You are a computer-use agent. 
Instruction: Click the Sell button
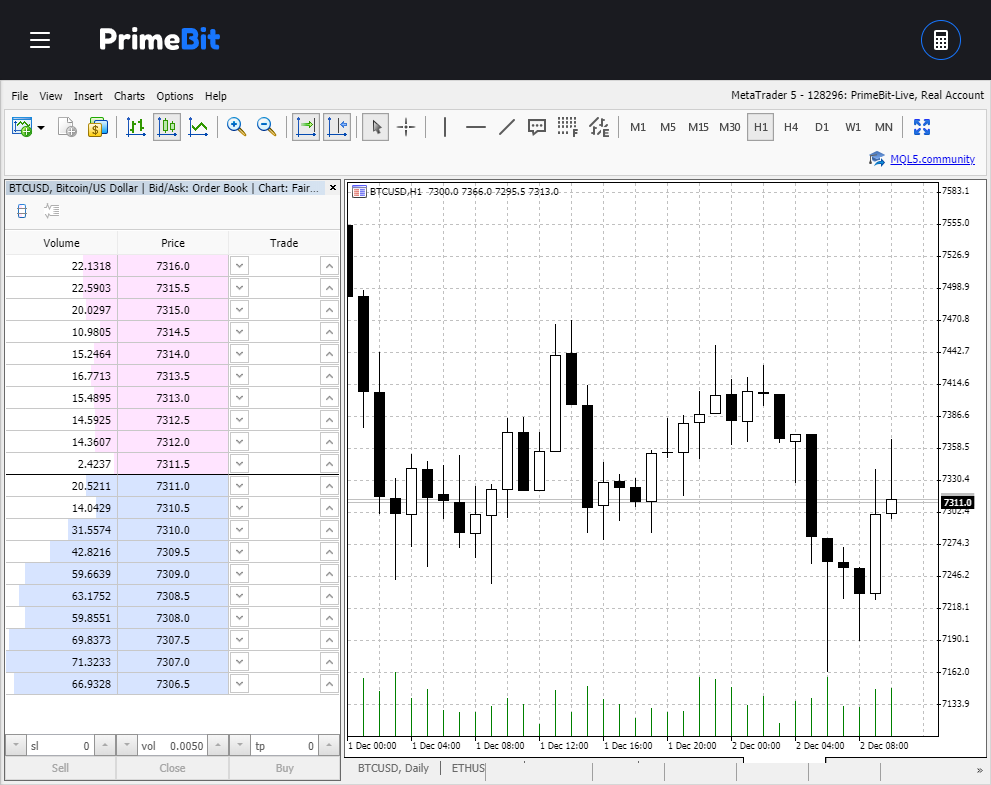point(60,768)
